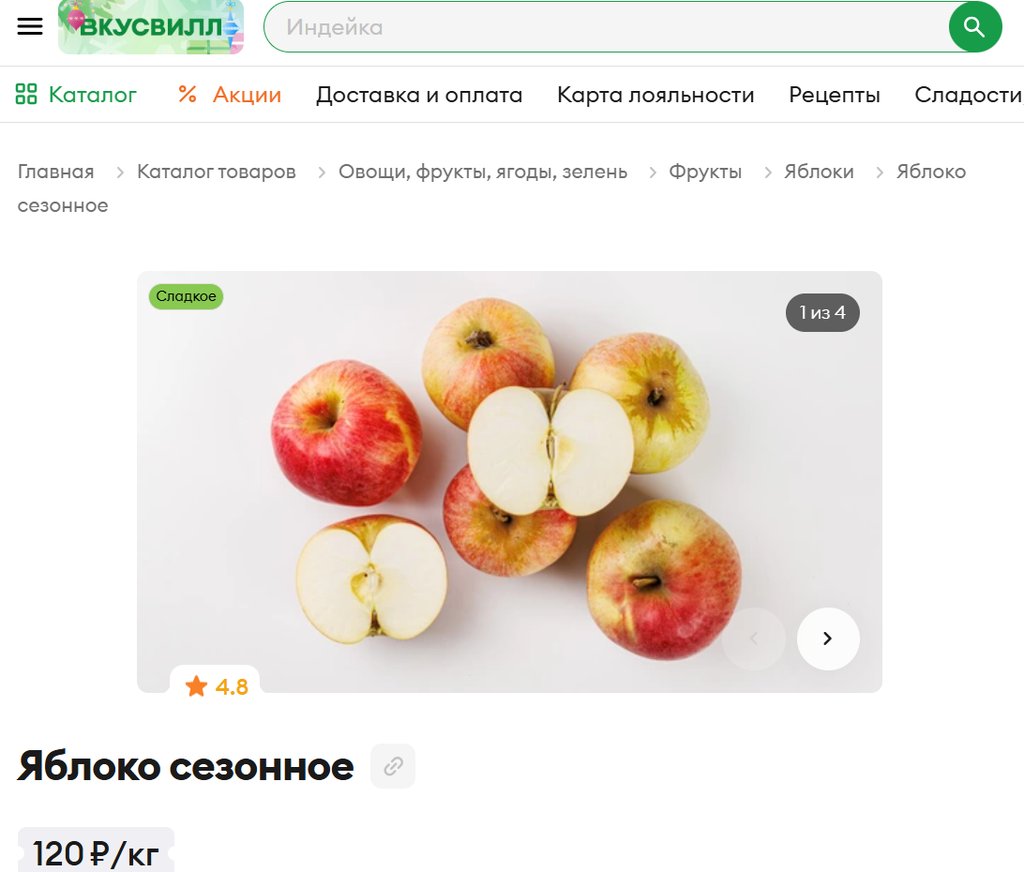Click the 4.8 star rating

[x=216, y=686]
